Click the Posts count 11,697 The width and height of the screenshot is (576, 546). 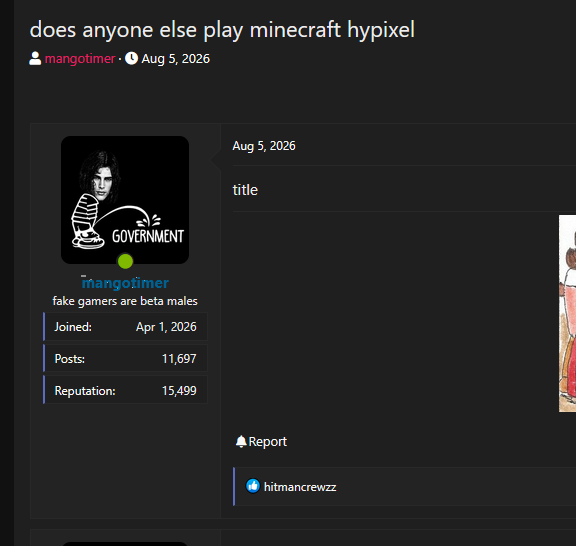pos(179,359)
